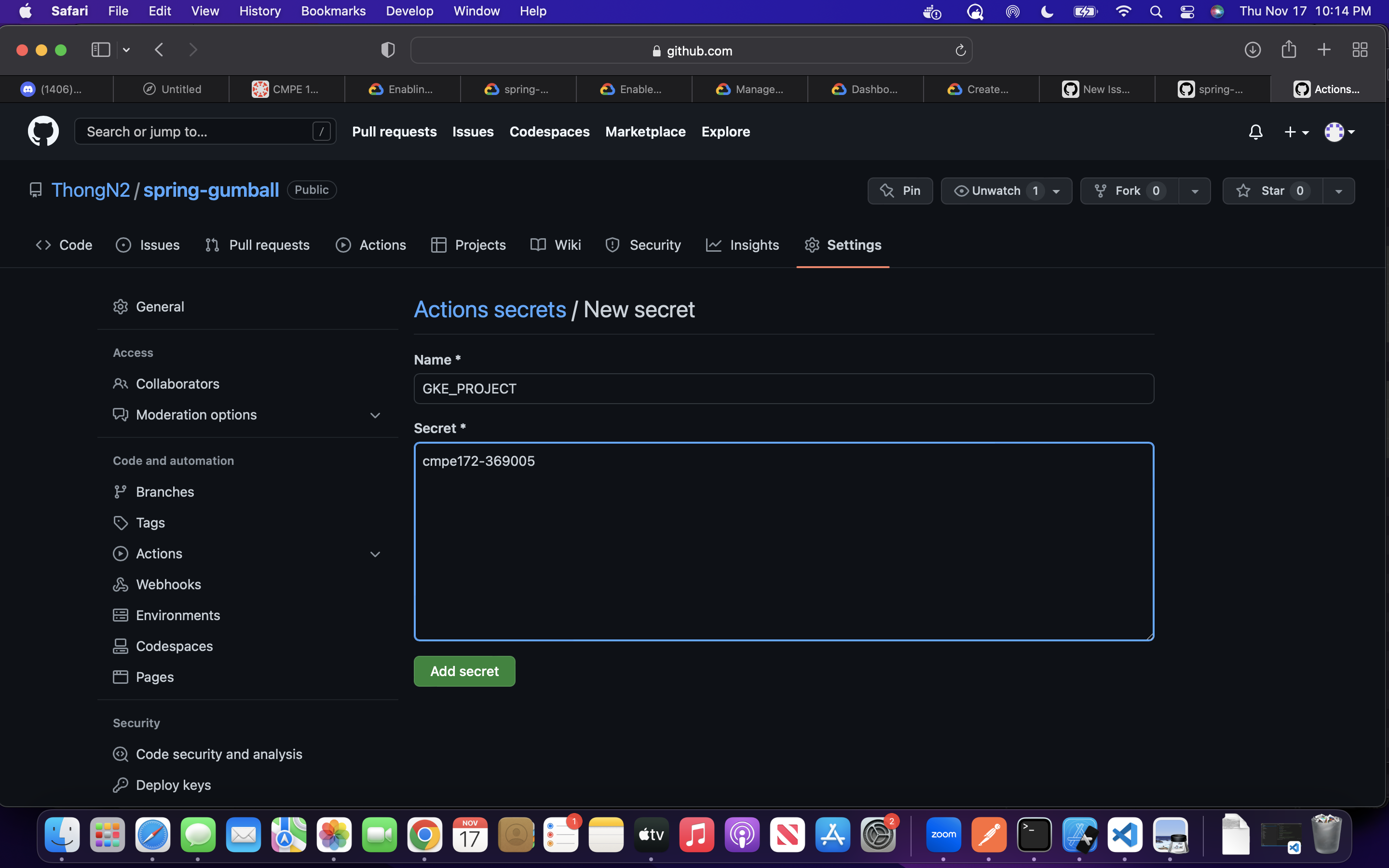This screenshot has height=868, width=1389.
Task: Click Safari's page reload icon
Action: (x=960, y=51)
